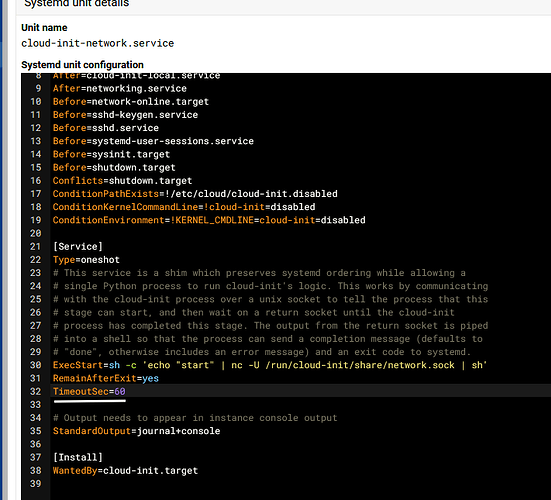Click the ConditionKernelCommandLine line
The image size is (551, 500).
[184, 207]
